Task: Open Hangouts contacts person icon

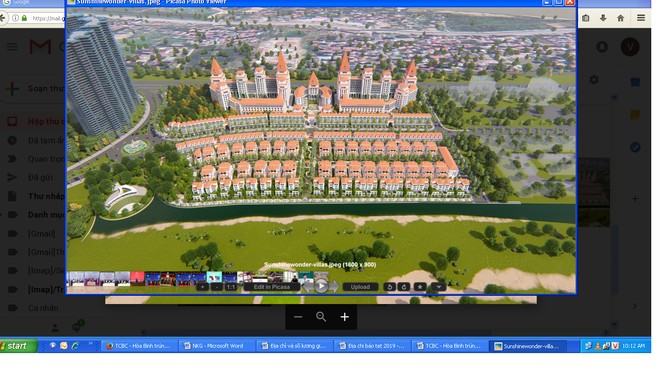Action: click(x=55, y=327)
